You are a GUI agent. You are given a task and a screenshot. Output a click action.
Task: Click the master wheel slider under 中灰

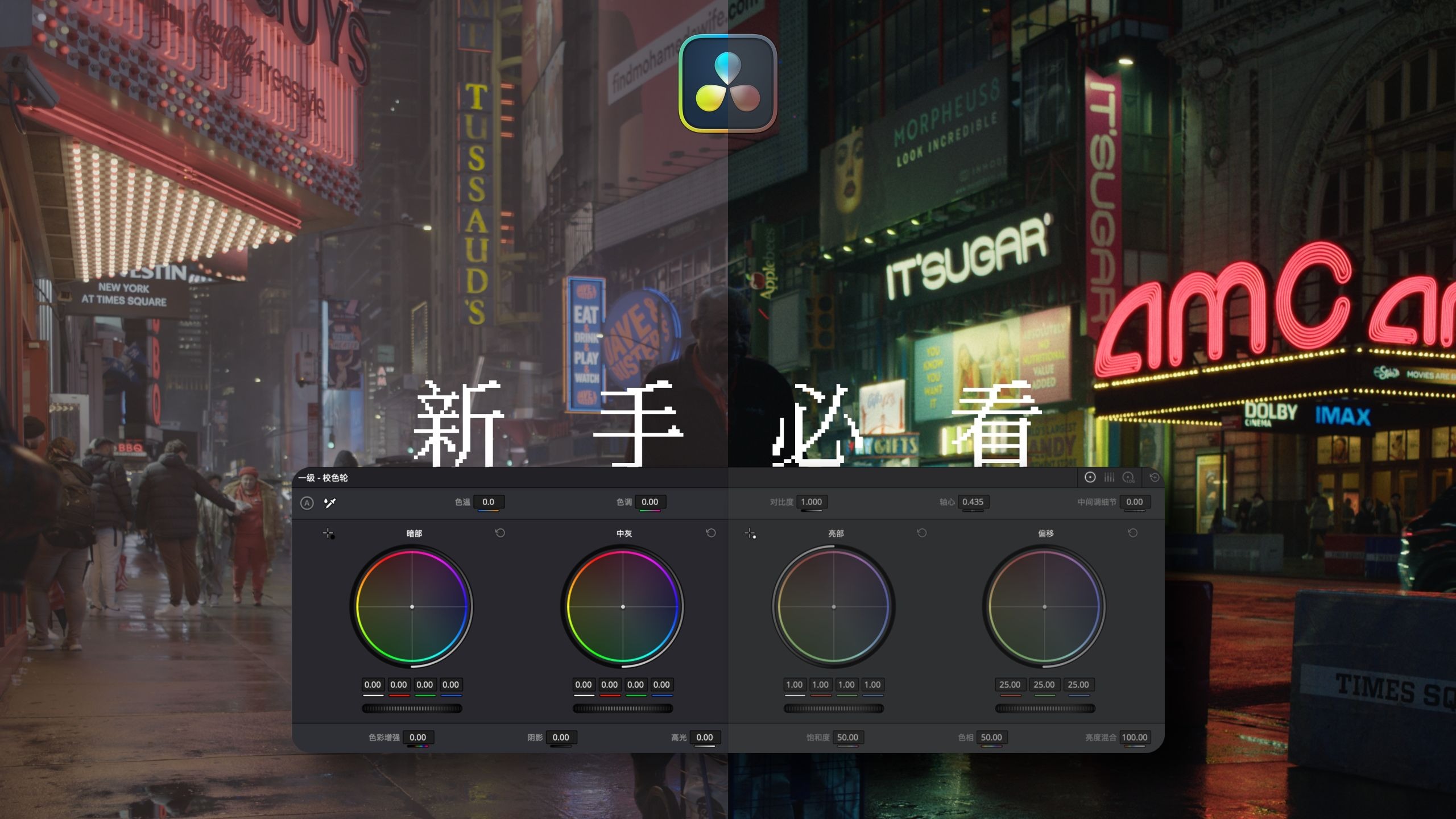pyautogui.click(x=623, y=708)
